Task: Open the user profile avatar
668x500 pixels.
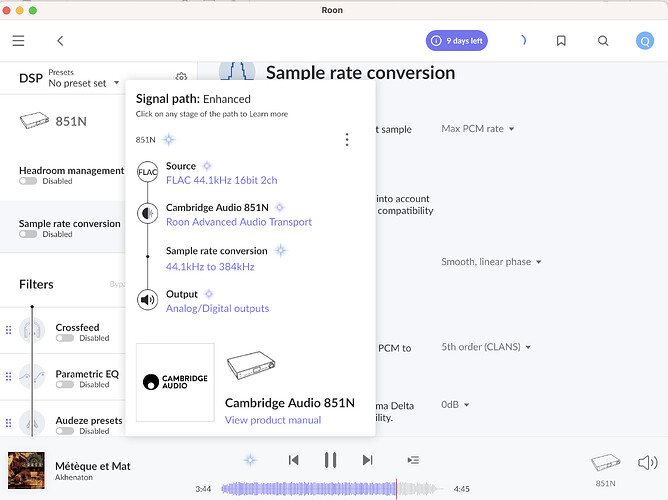Action: 645,41
